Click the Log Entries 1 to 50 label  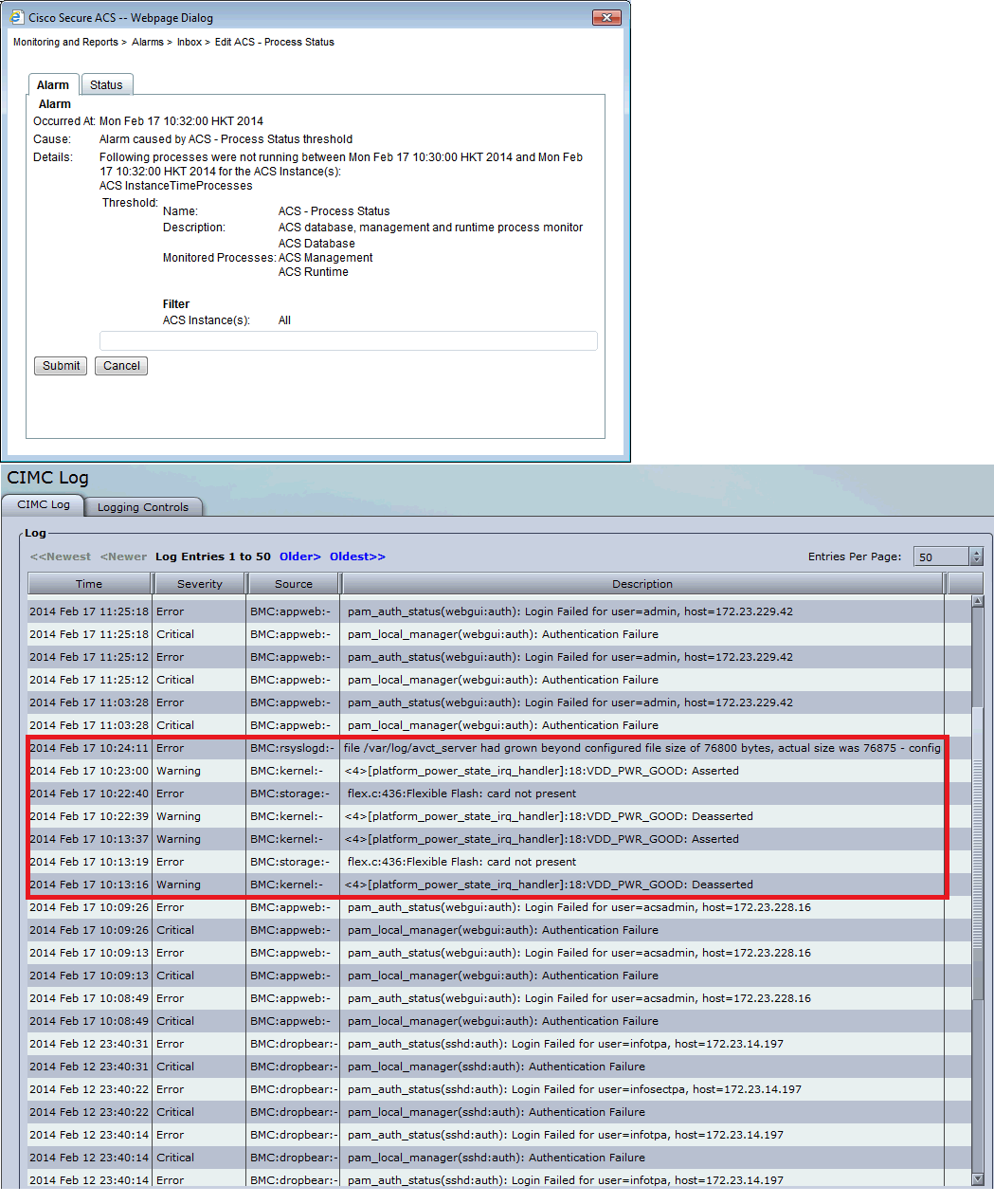213,556
